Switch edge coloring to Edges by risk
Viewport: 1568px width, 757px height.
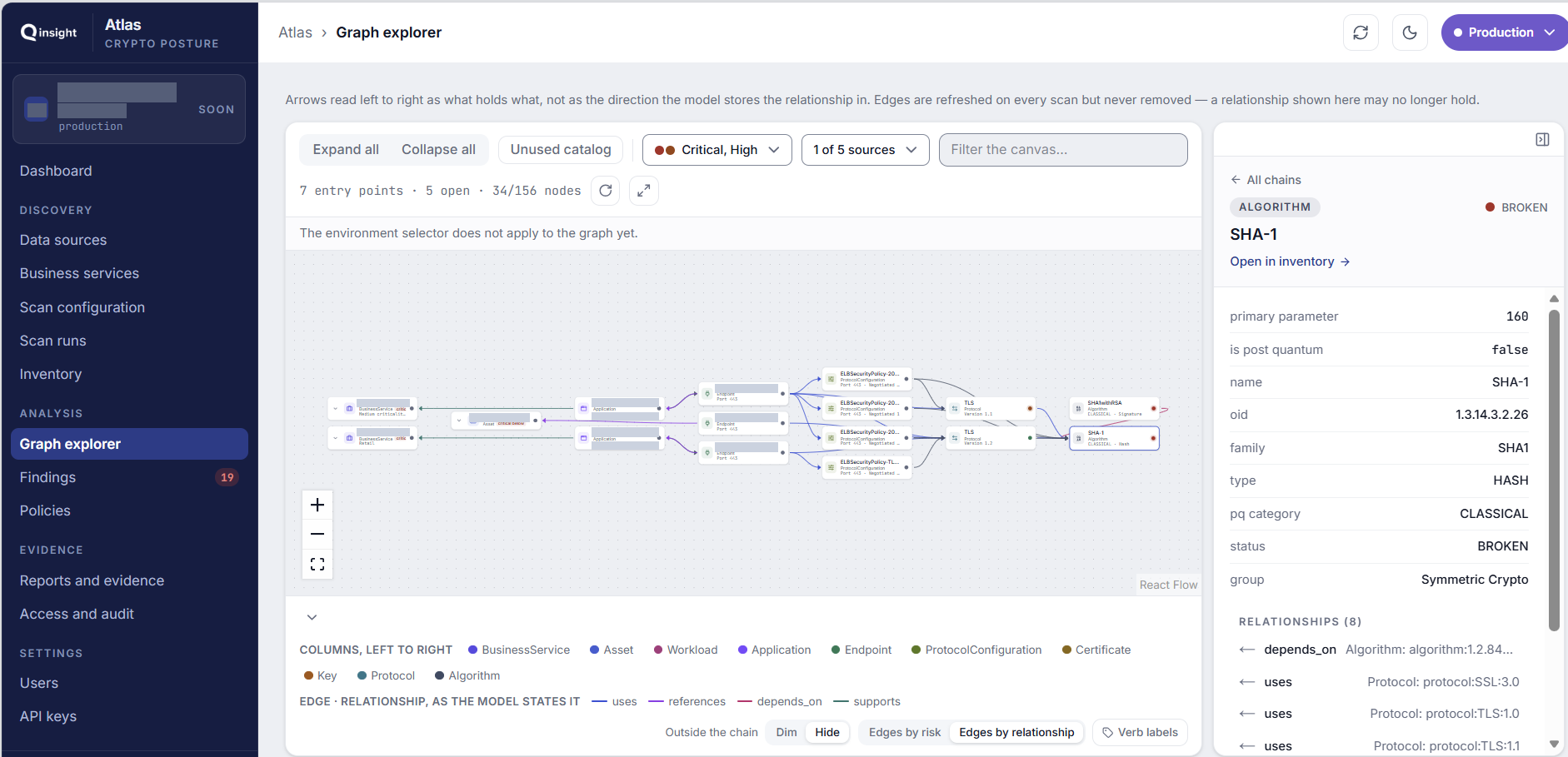pos(905,732)
